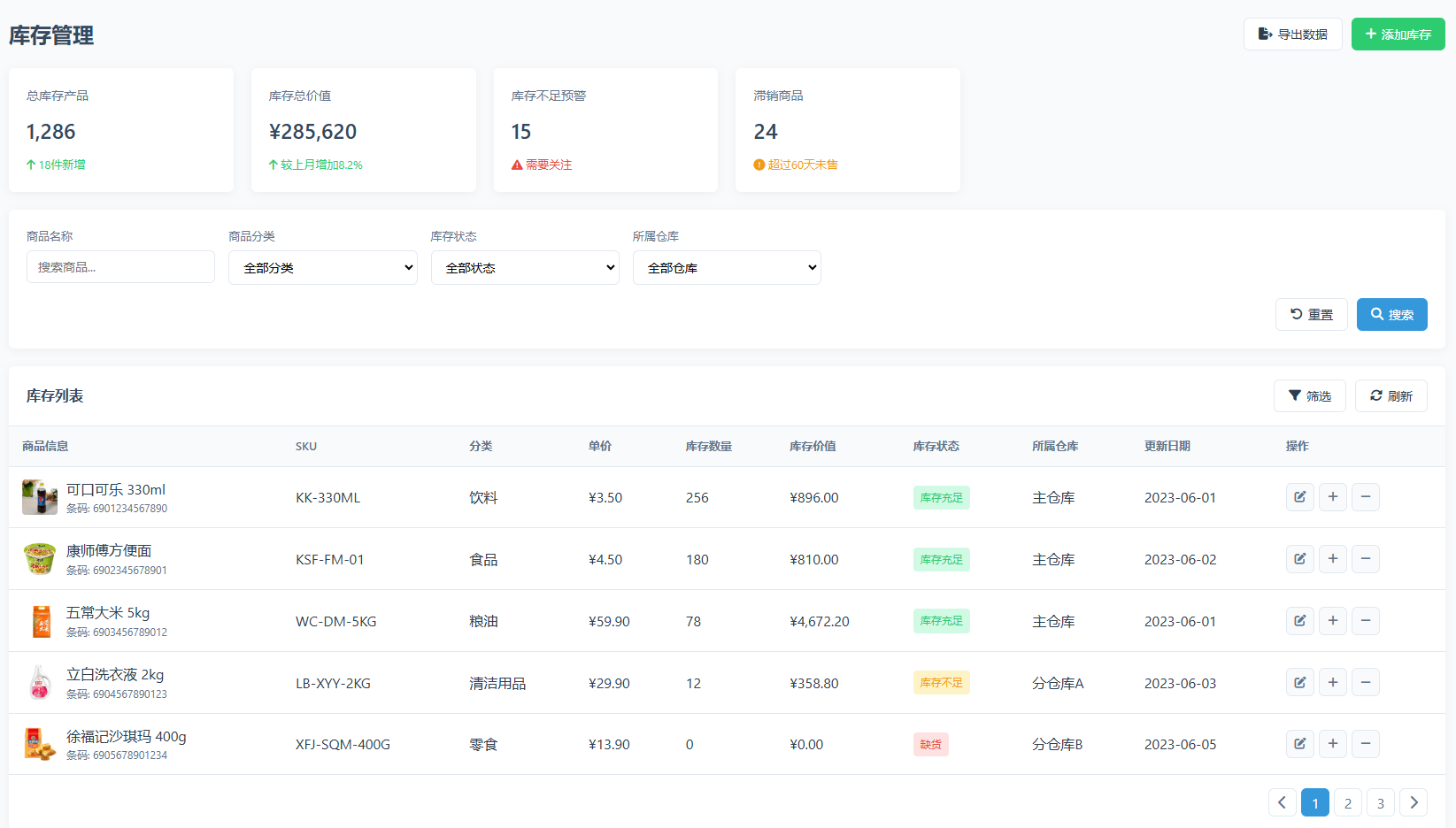Edit the 徐福记沙琪玛 400g record

coord(1299,744)
